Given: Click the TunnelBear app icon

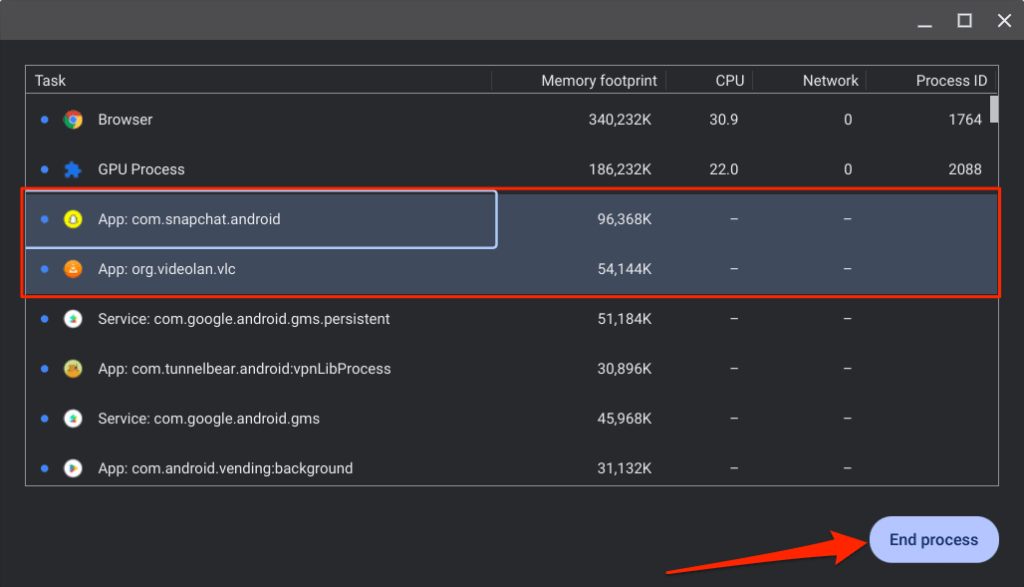Looking at the screenshot, I should tap(72, 369).
